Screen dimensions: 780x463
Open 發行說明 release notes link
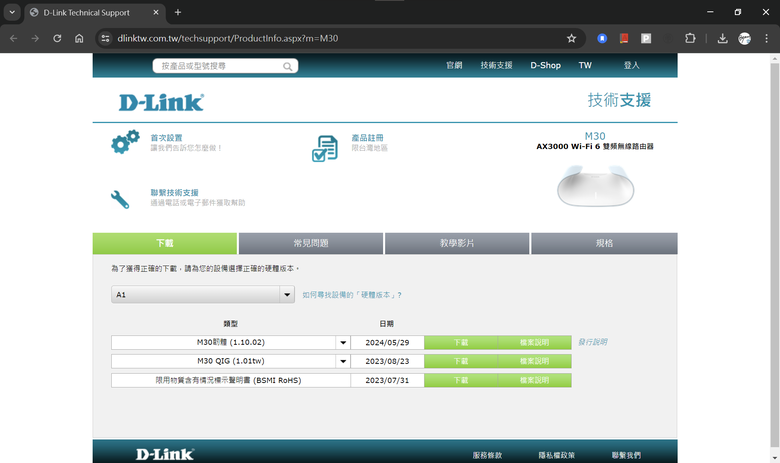592,342
